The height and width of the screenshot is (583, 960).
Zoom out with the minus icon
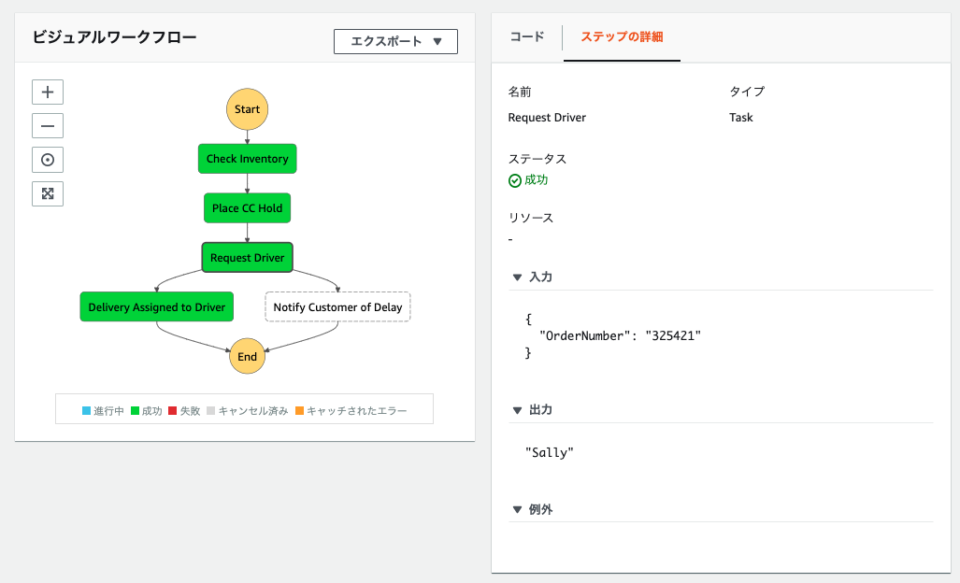[48, 126]
